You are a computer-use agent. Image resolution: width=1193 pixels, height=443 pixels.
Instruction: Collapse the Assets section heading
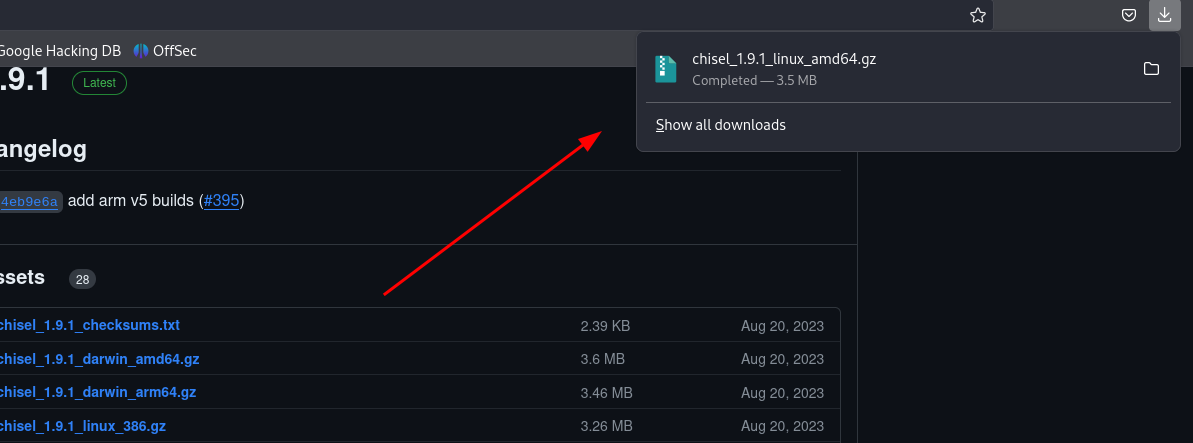point(22,277)
